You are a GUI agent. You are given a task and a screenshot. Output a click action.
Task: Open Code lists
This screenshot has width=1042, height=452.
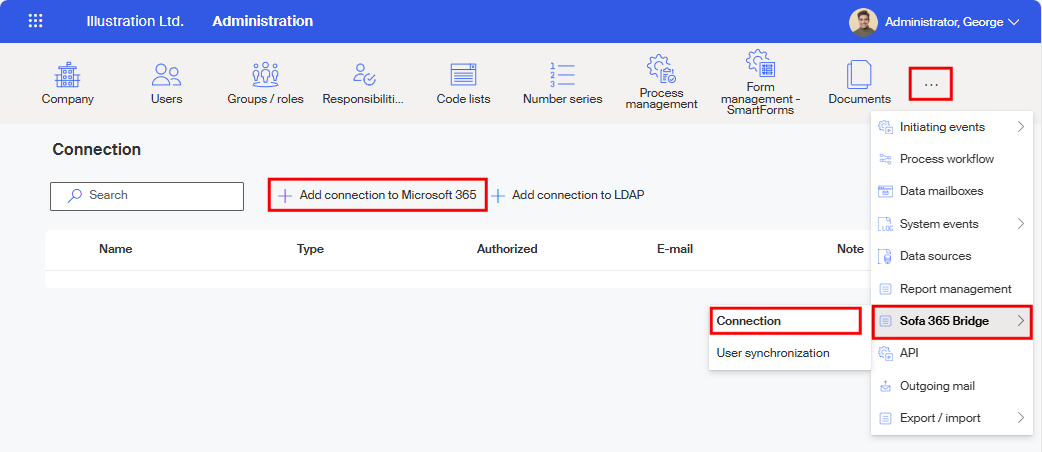pos(462,82)
